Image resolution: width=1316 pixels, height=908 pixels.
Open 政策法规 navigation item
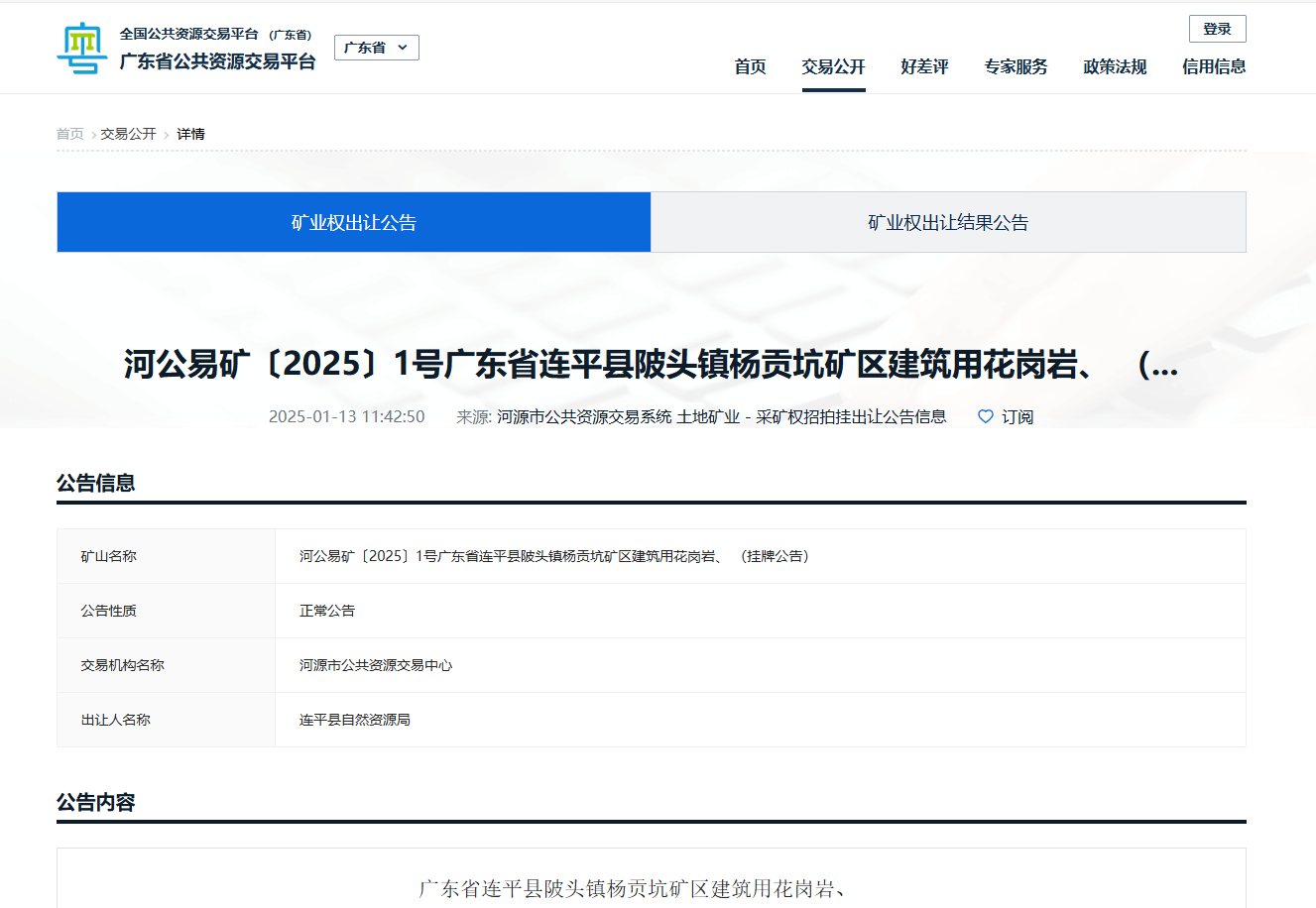pos(1115,66)
